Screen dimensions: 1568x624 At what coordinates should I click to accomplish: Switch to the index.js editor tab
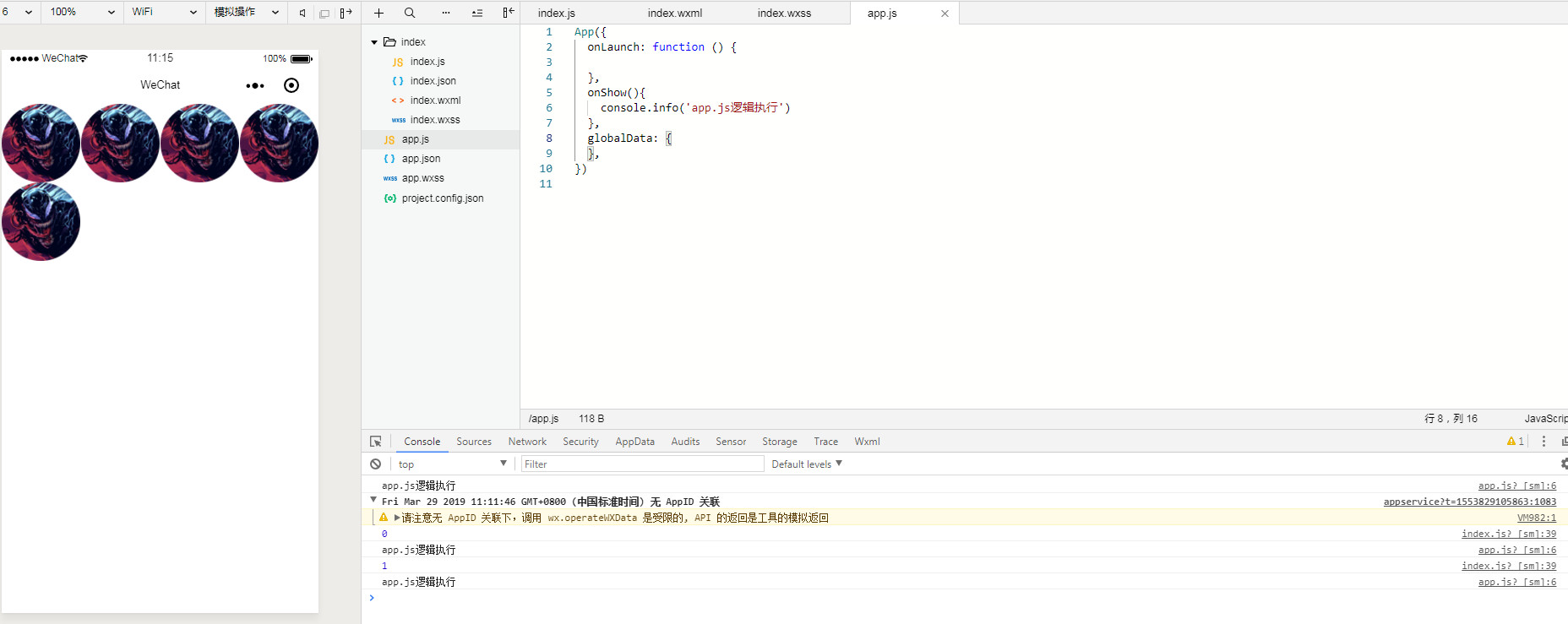click(557, 14)
